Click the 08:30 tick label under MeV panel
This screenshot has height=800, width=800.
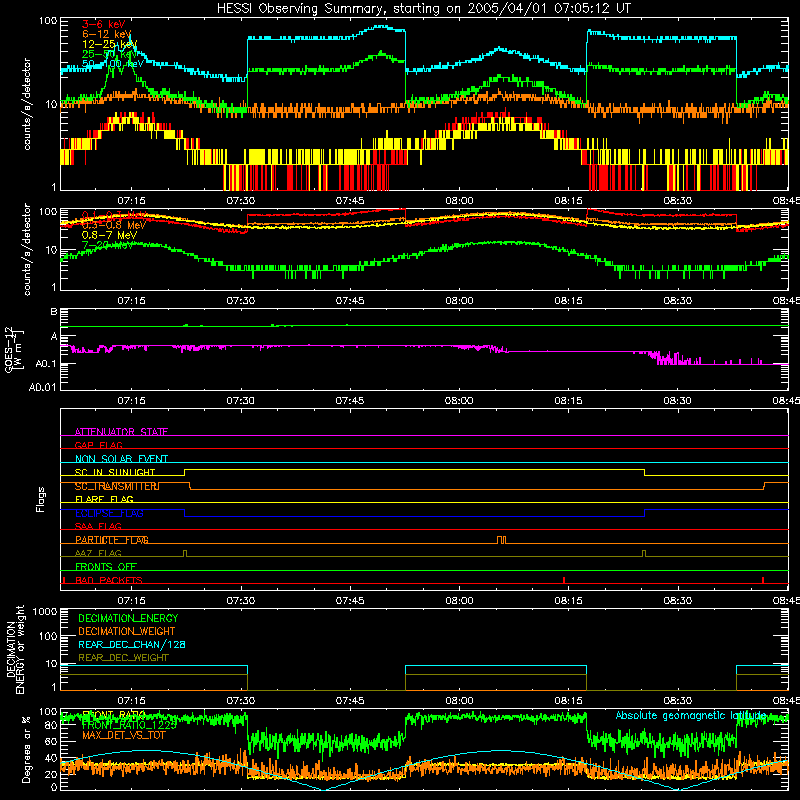[x=677, y=301]
